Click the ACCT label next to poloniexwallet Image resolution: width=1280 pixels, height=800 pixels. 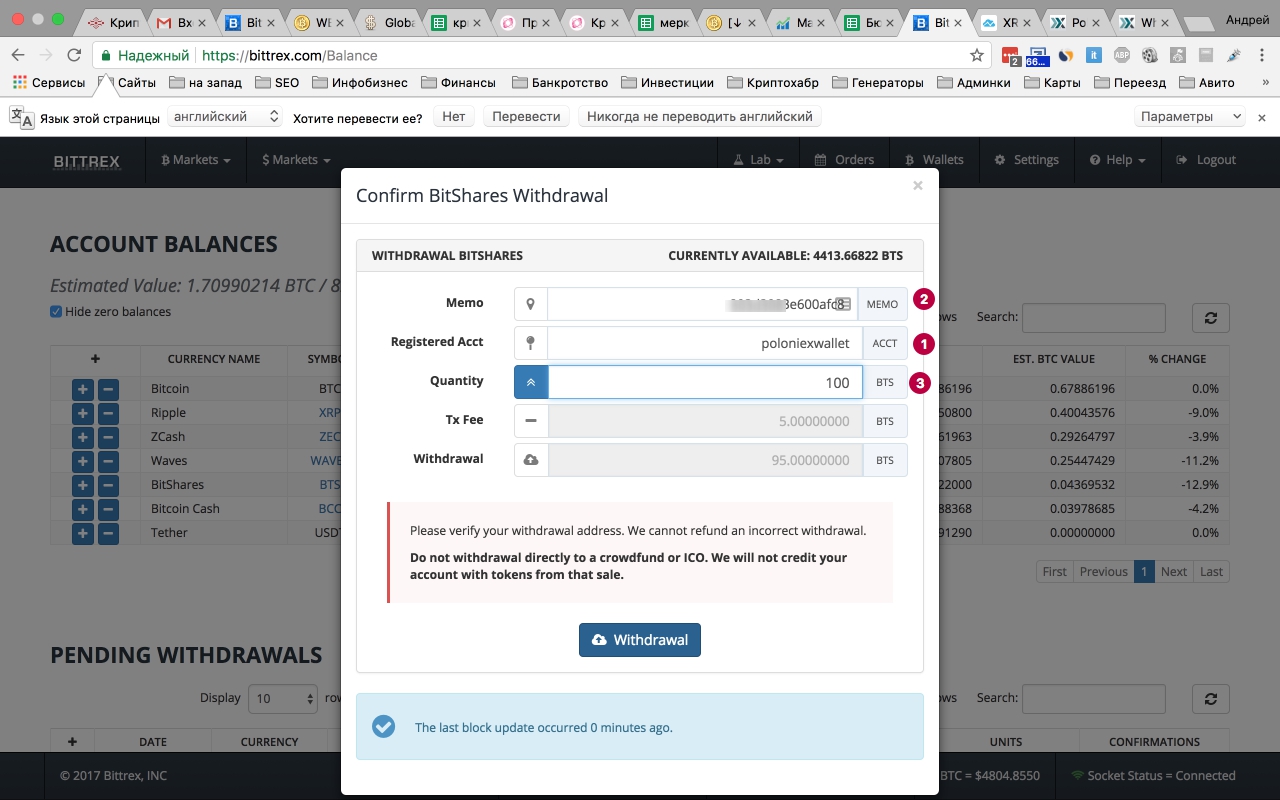click(885, 343)
